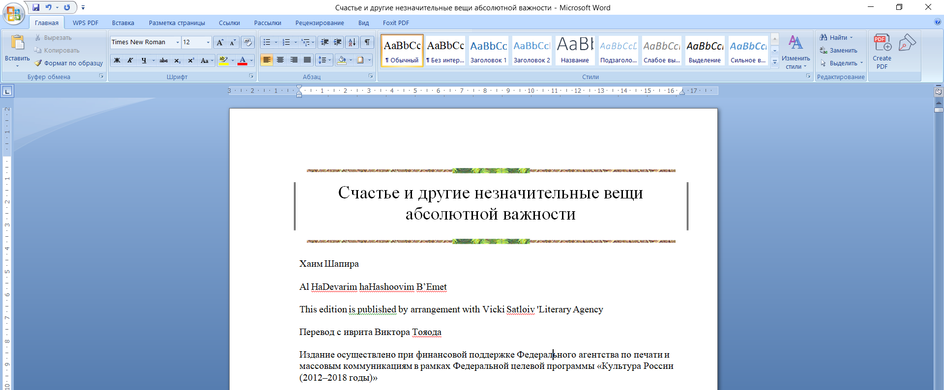
Task: Expand the styles gallery More arrow
Action: (775, 61)
